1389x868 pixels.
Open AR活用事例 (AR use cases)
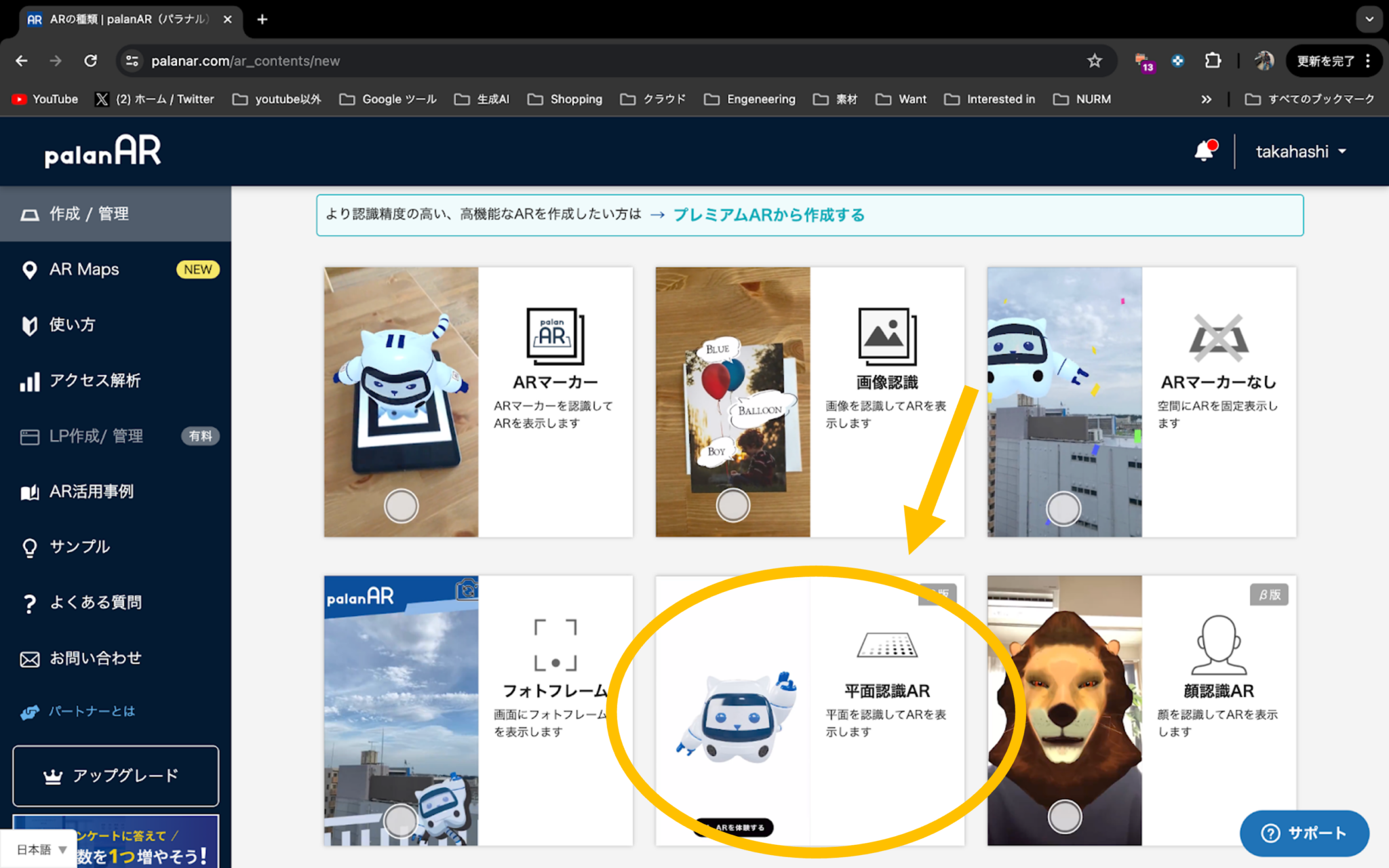(92, 492)
